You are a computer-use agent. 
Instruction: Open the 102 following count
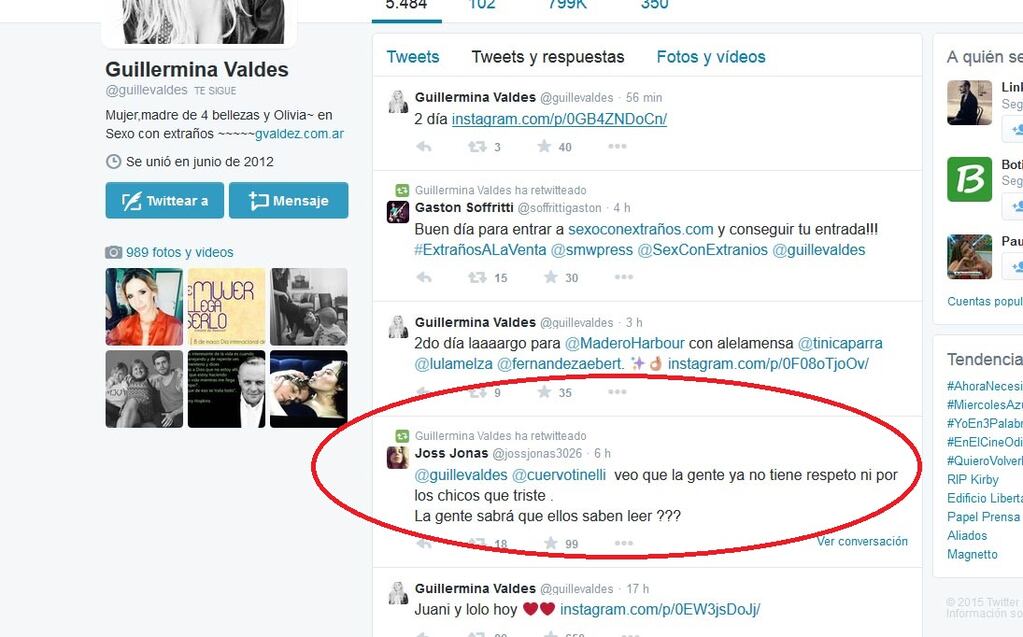(482, 5)
